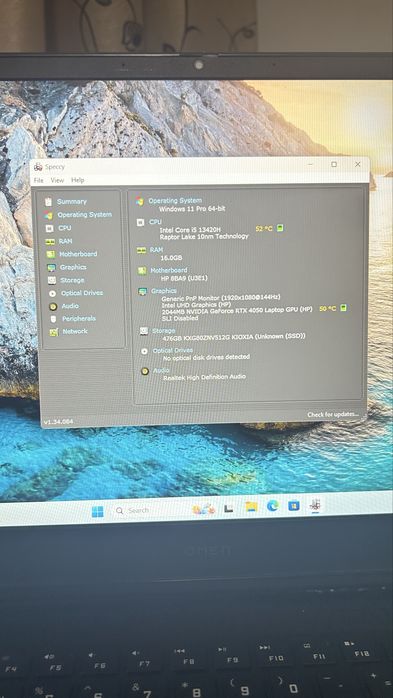Click the Summary clipboard icon in sidebar

(x=48, y=202)
